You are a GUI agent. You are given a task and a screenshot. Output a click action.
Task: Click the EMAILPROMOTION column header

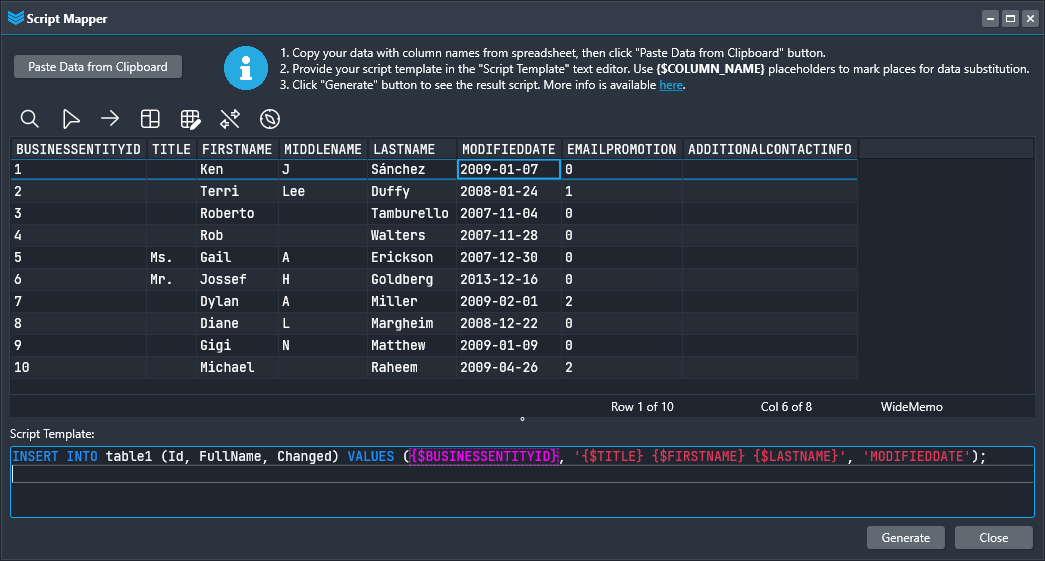point(622,149)
